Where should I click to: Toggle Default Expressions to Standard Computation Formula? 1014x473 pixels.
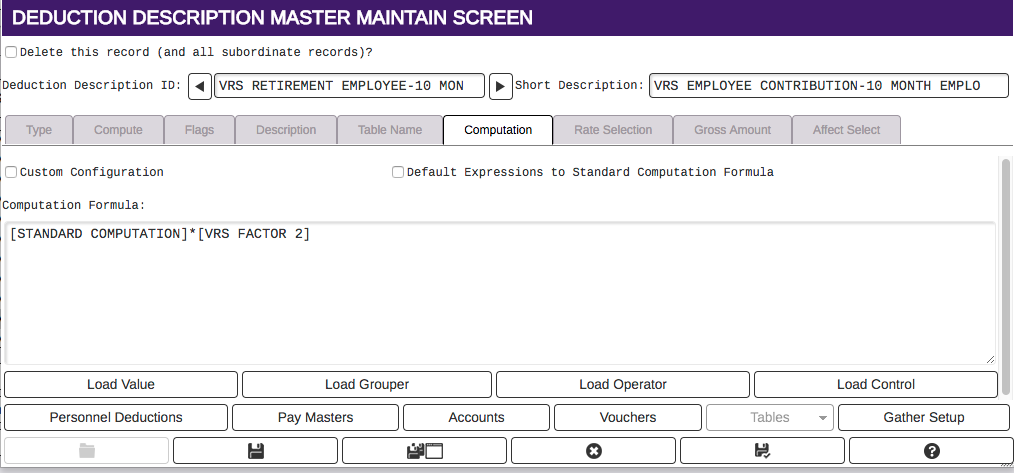pyautogui.click(x=398, y=172)
